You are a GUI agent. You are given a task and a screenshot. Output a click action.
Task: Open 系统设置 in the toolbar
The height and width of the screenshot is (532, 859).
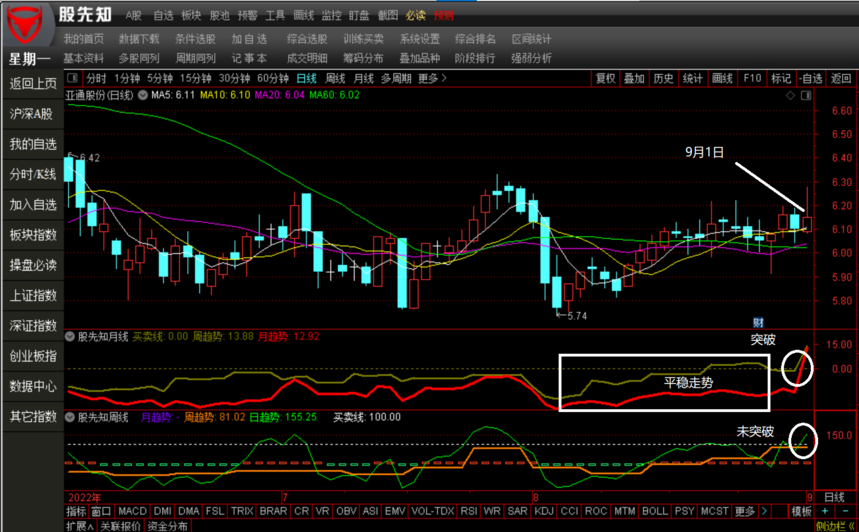pyautogui.click(x=420, y=39)
